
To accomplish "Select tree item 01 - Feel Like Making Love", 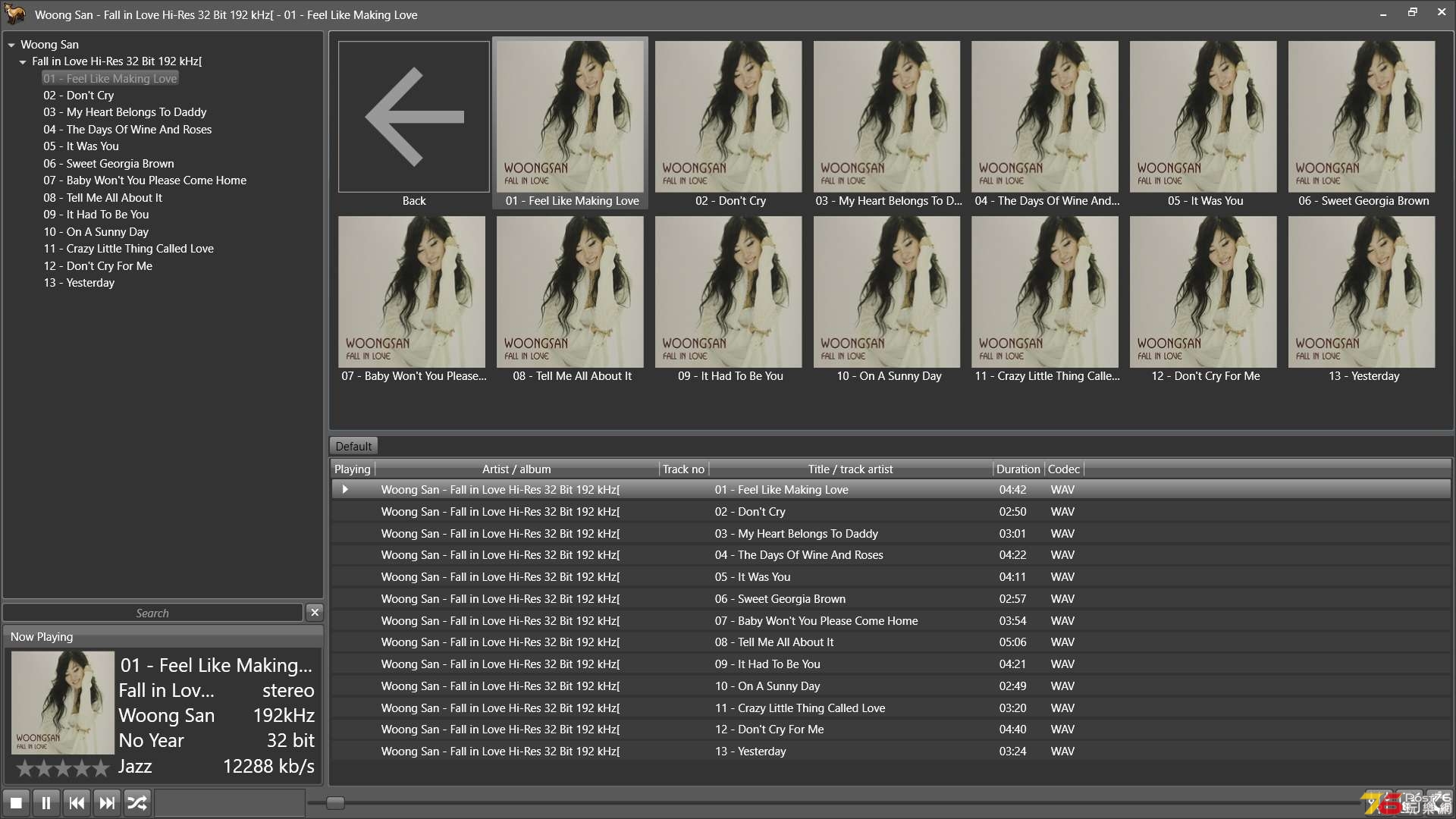I will [110, 78].
